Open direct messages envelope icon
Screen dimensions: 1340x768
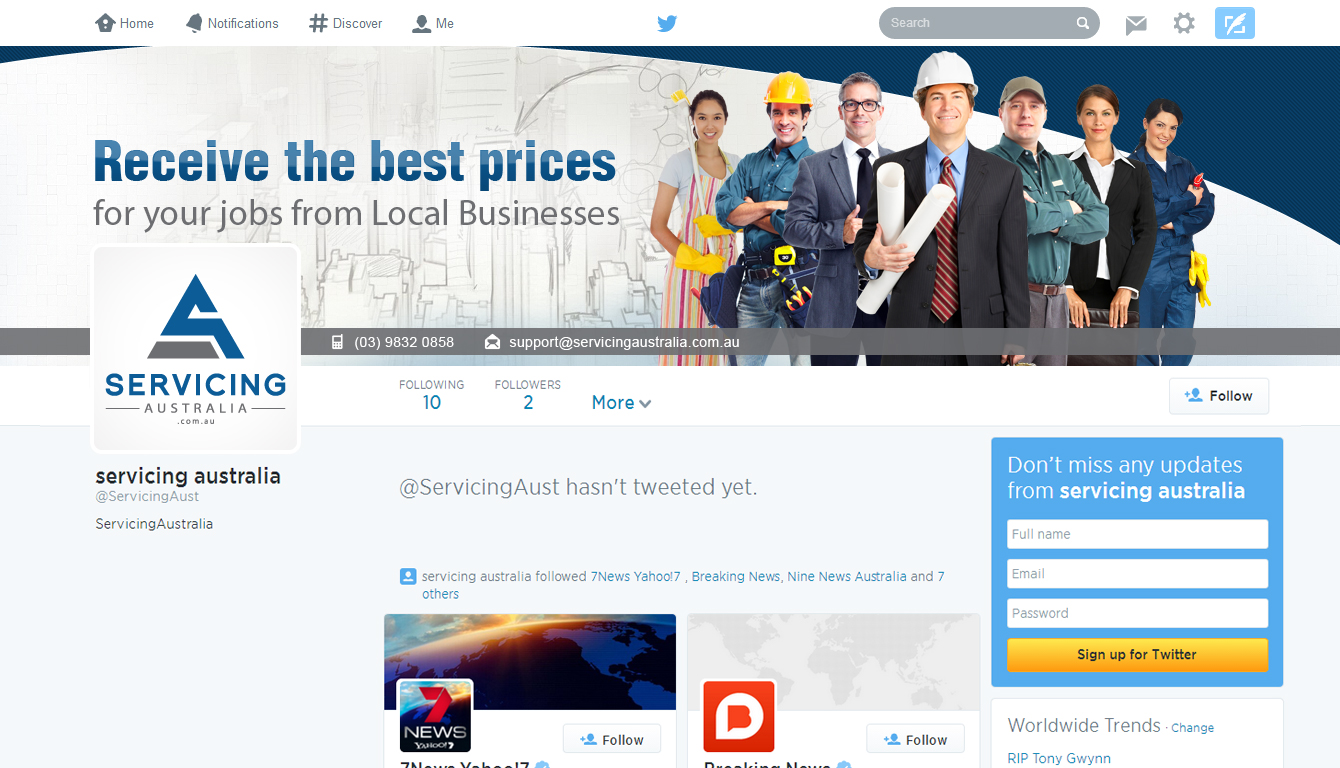(1136, 24)
